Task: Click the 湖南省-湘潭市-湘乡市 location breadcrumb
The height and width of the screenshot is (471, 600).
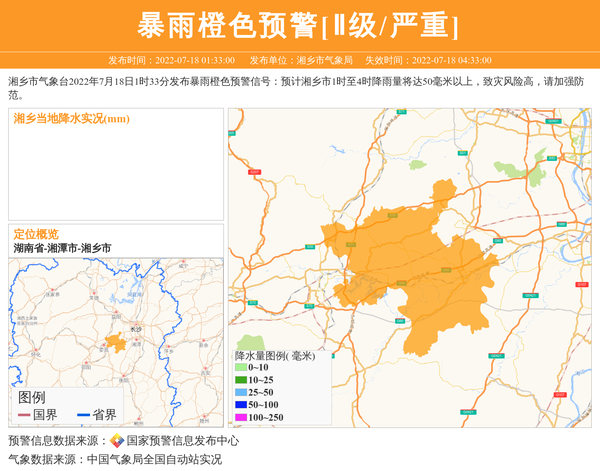Action: click(62, 247)
